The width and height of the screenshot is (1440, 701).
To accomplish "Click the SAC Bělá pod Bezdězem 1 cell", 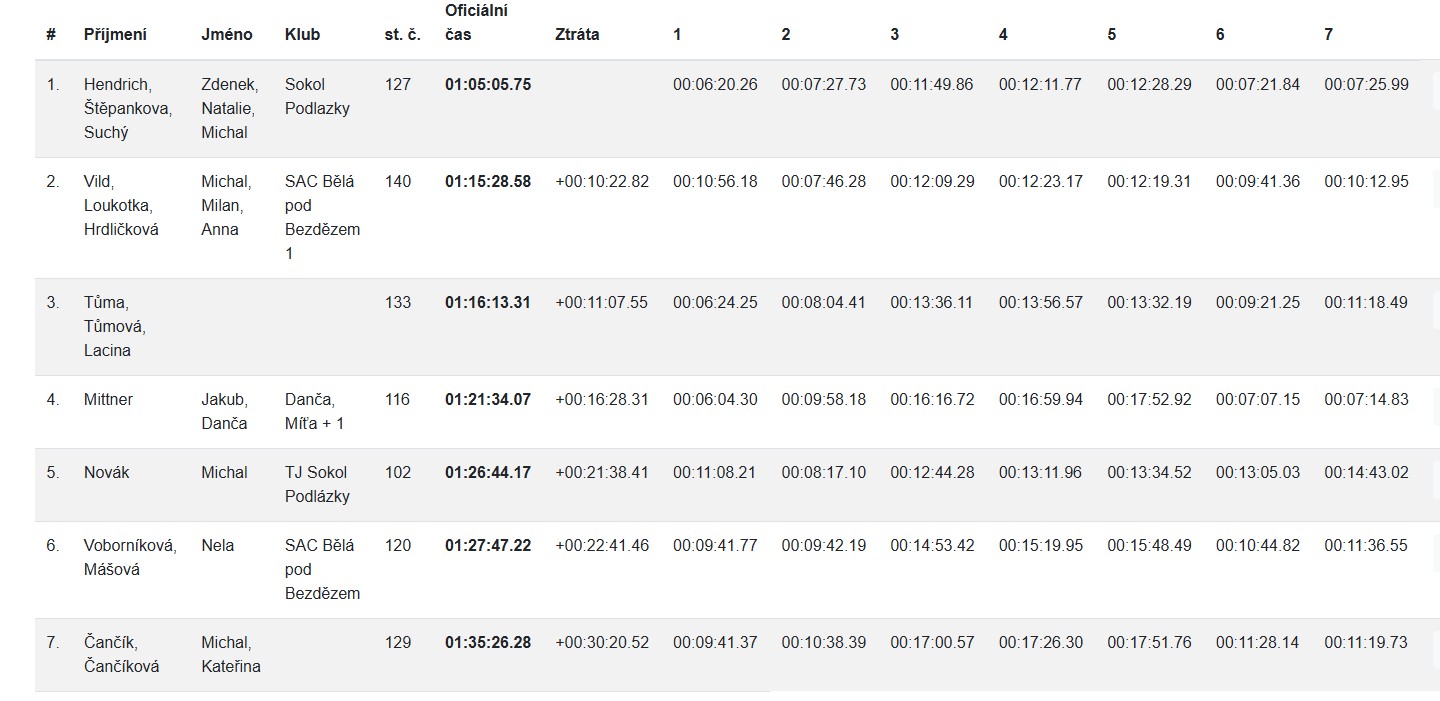I will click(322, 217).
